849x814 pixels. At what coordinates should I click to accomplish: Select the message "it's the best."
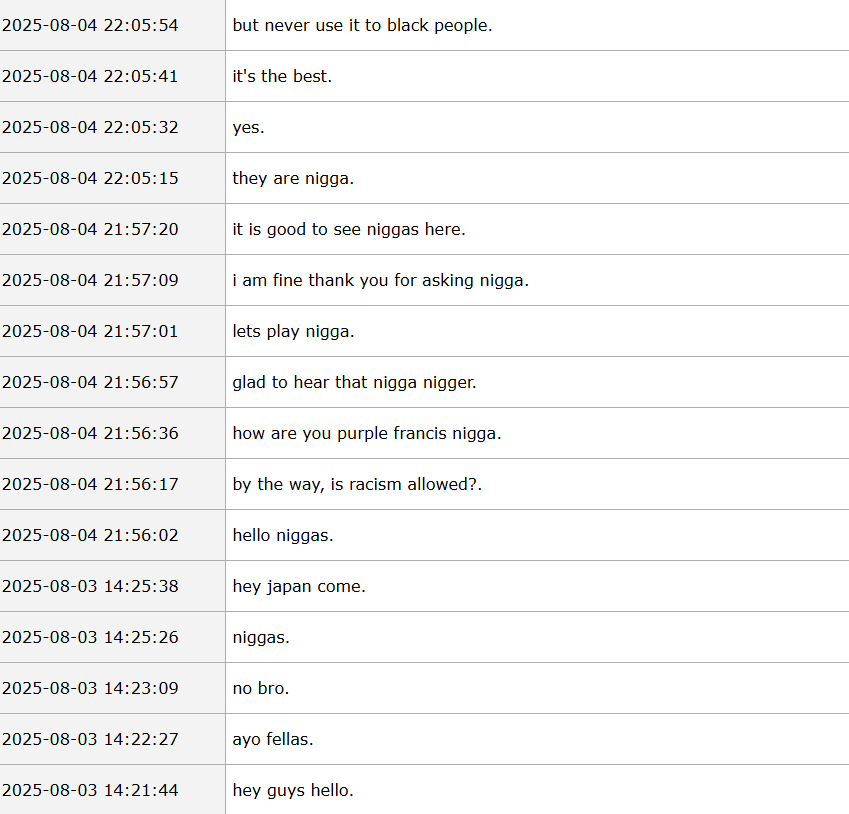click(x=282, y=76)
